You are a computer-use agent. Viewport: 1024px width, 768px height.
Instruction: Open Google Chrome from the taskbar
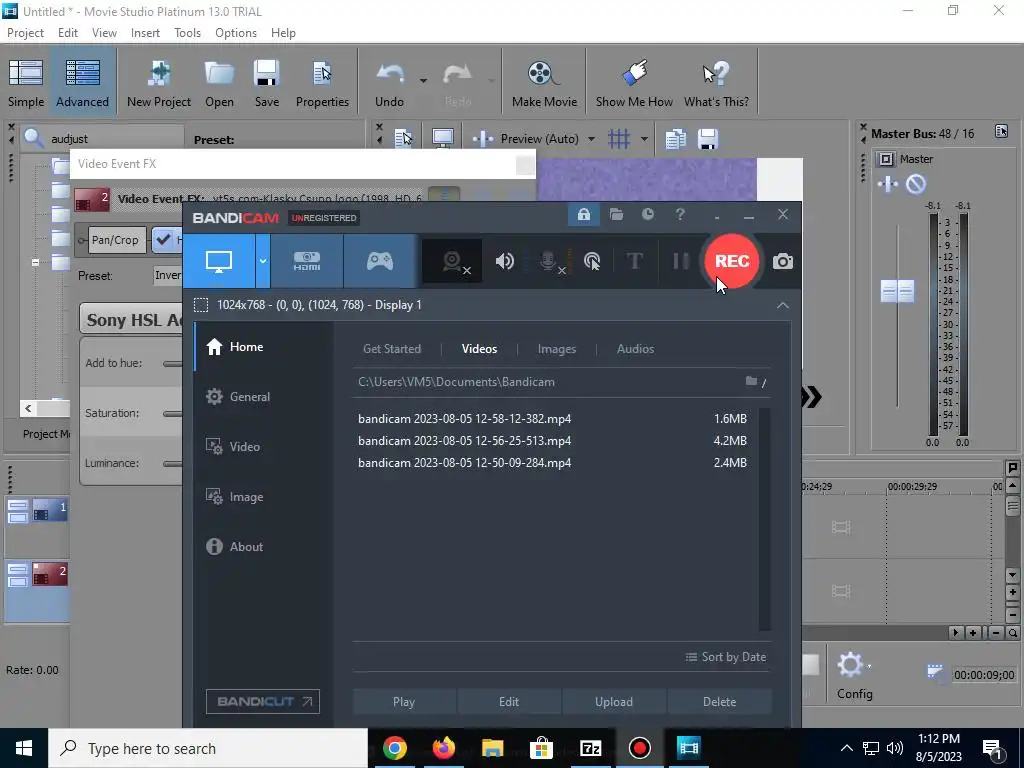click(x=394, y=748)
